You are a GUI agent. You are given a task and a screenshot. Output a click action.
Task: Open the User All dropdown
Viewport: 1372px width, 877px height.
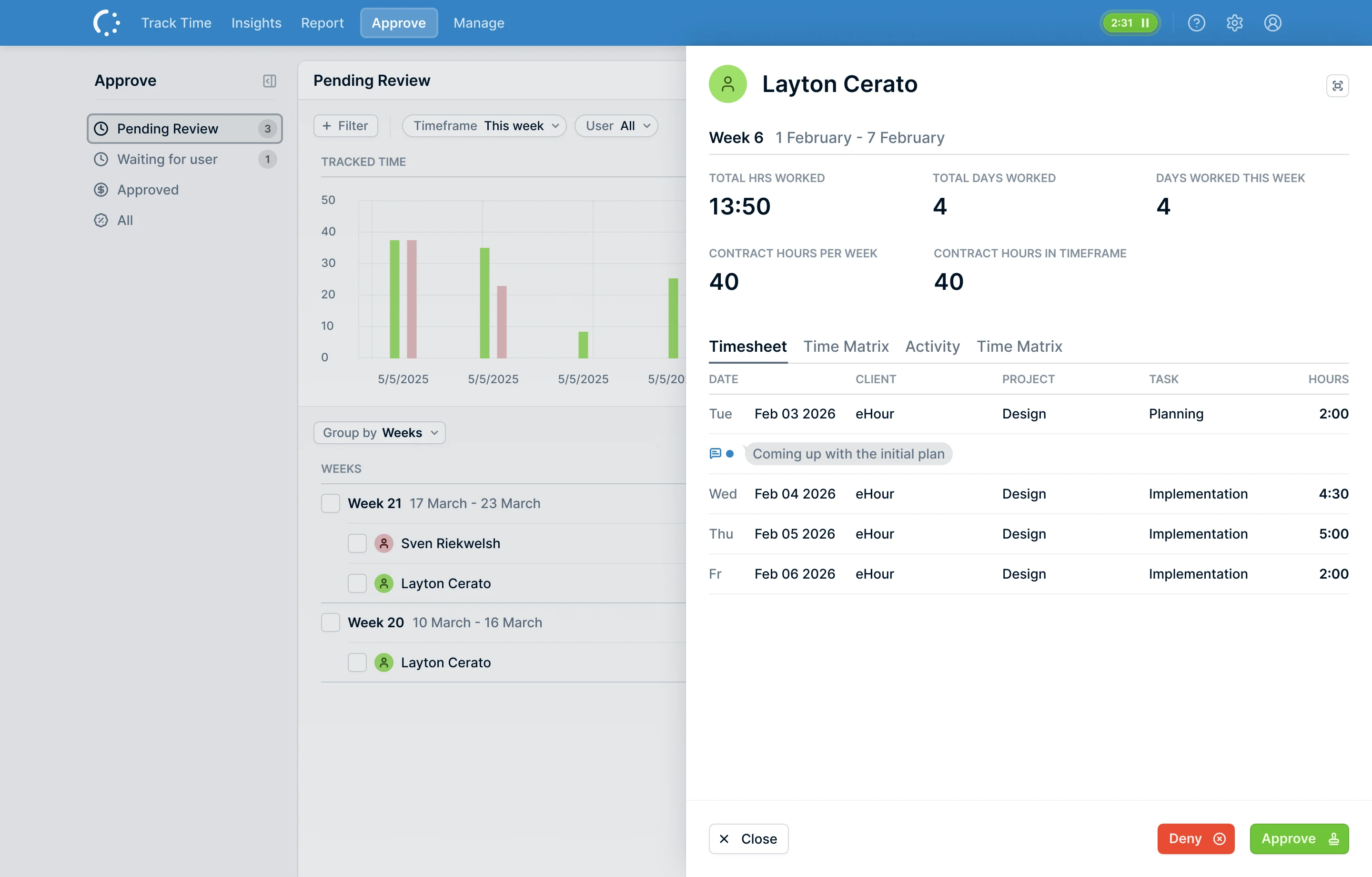click(x=616, y=125)
